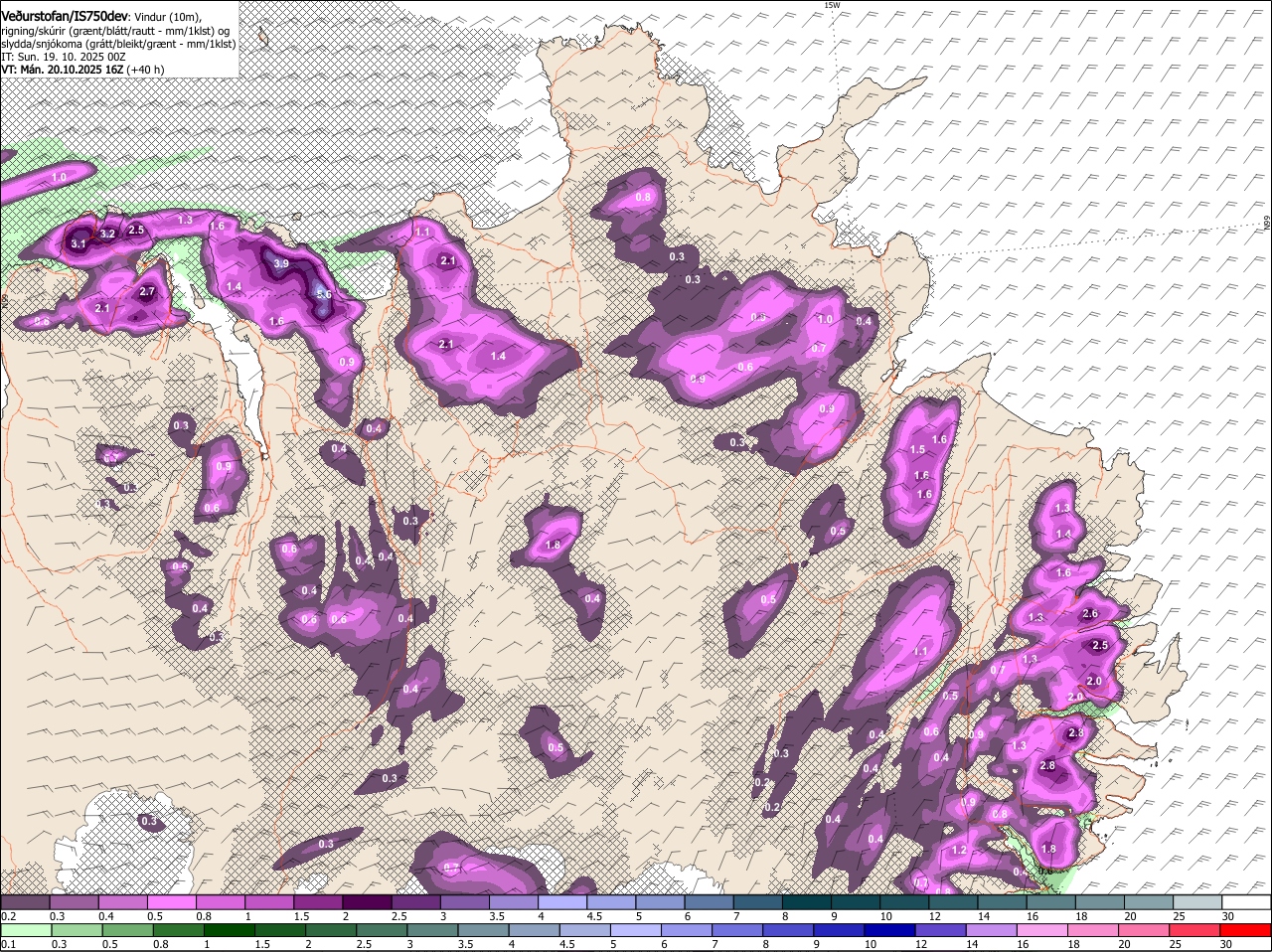Click the 2.5 value just below 2.6
The image size is (1272, 952).
click(1099, 645)
